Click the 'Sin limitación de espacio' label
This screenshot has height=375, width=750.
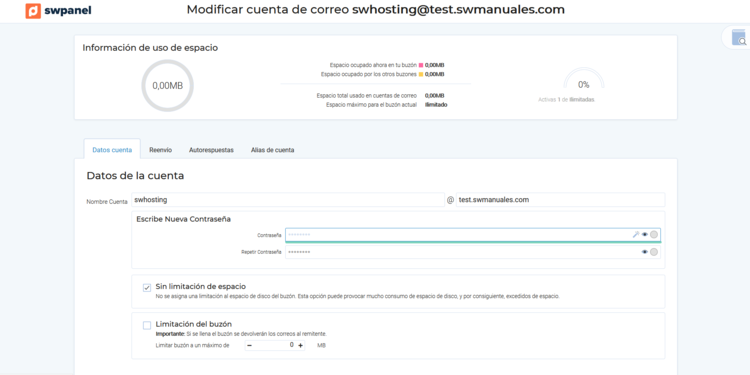200,287
